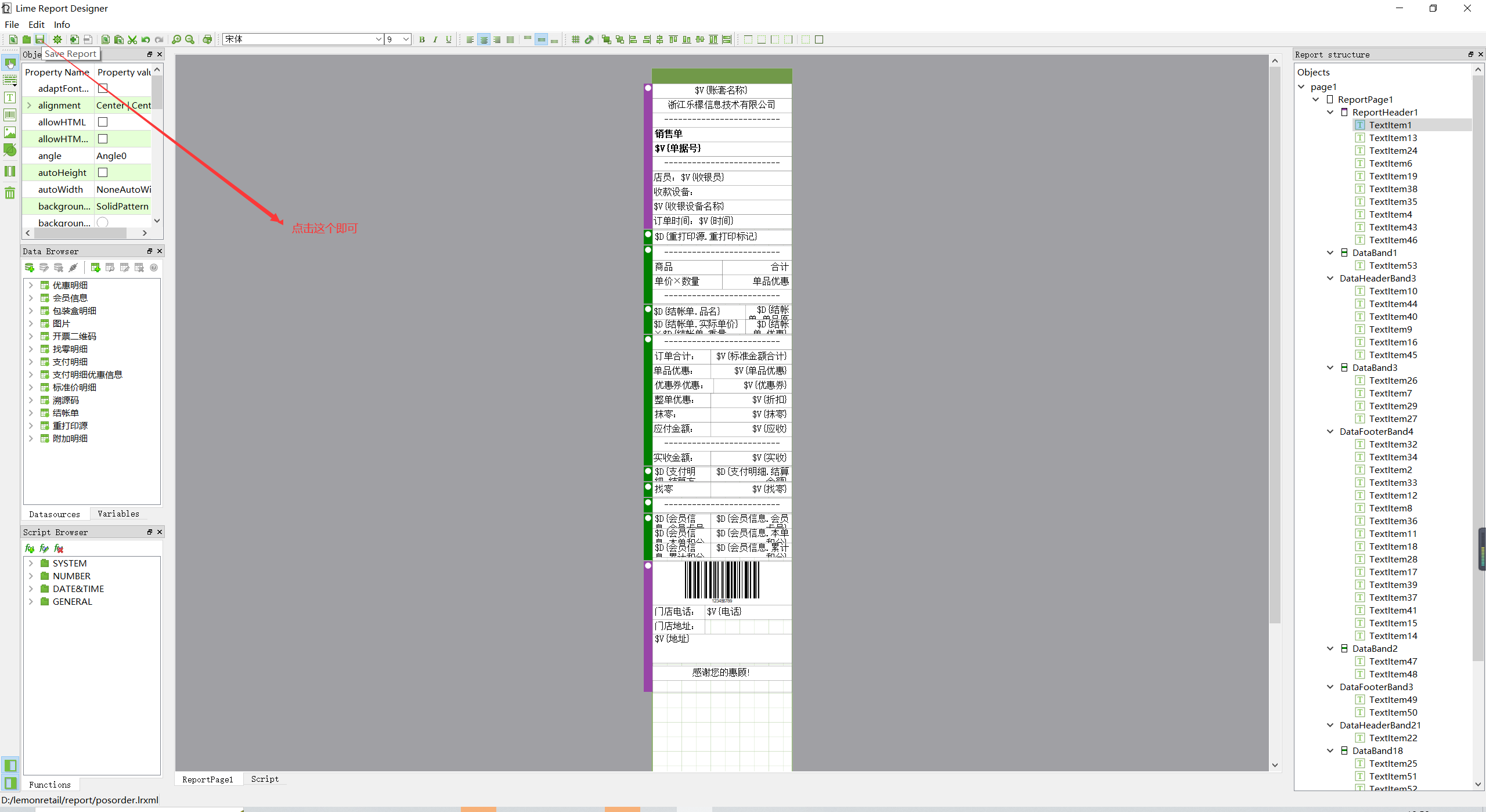1486x812 pixels.
Task: Undo the last action
Action: pyautogui.click(x=146, y=39)
